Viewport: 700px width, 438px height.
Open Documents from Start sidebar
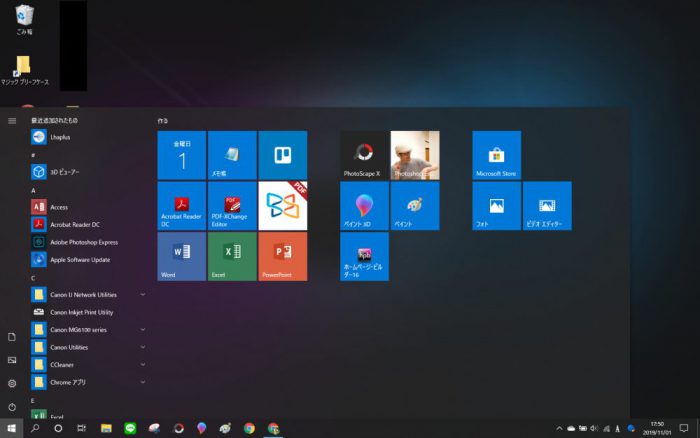pyautogui.click(x=12, y=337)
